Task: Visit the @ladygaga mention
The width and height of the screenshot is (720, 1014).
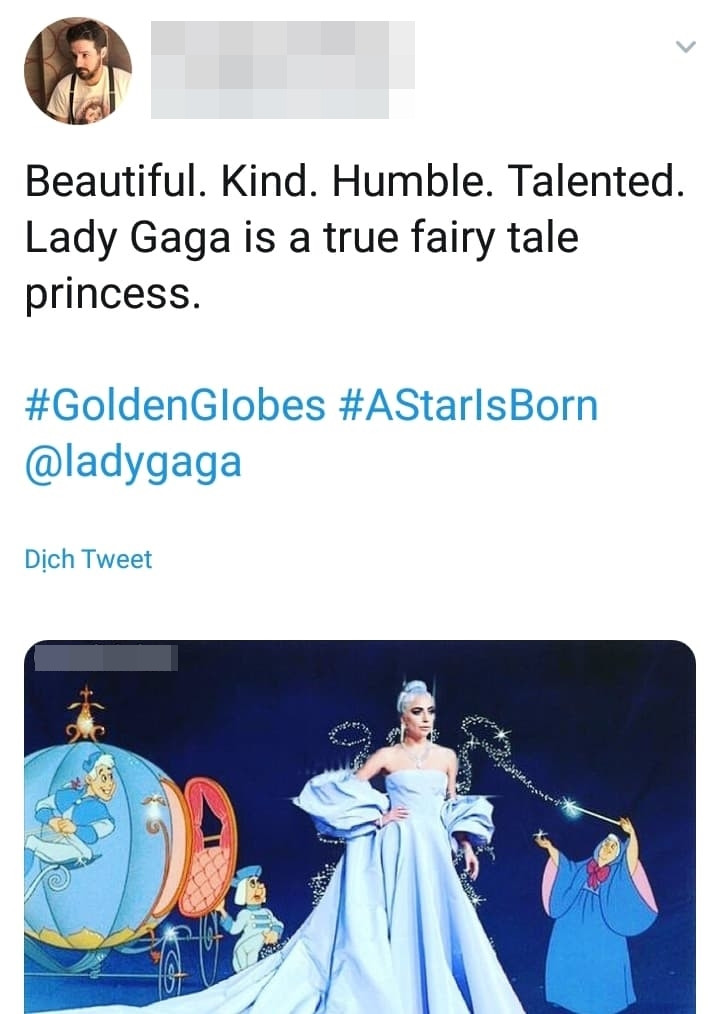Action: (132, 464)
